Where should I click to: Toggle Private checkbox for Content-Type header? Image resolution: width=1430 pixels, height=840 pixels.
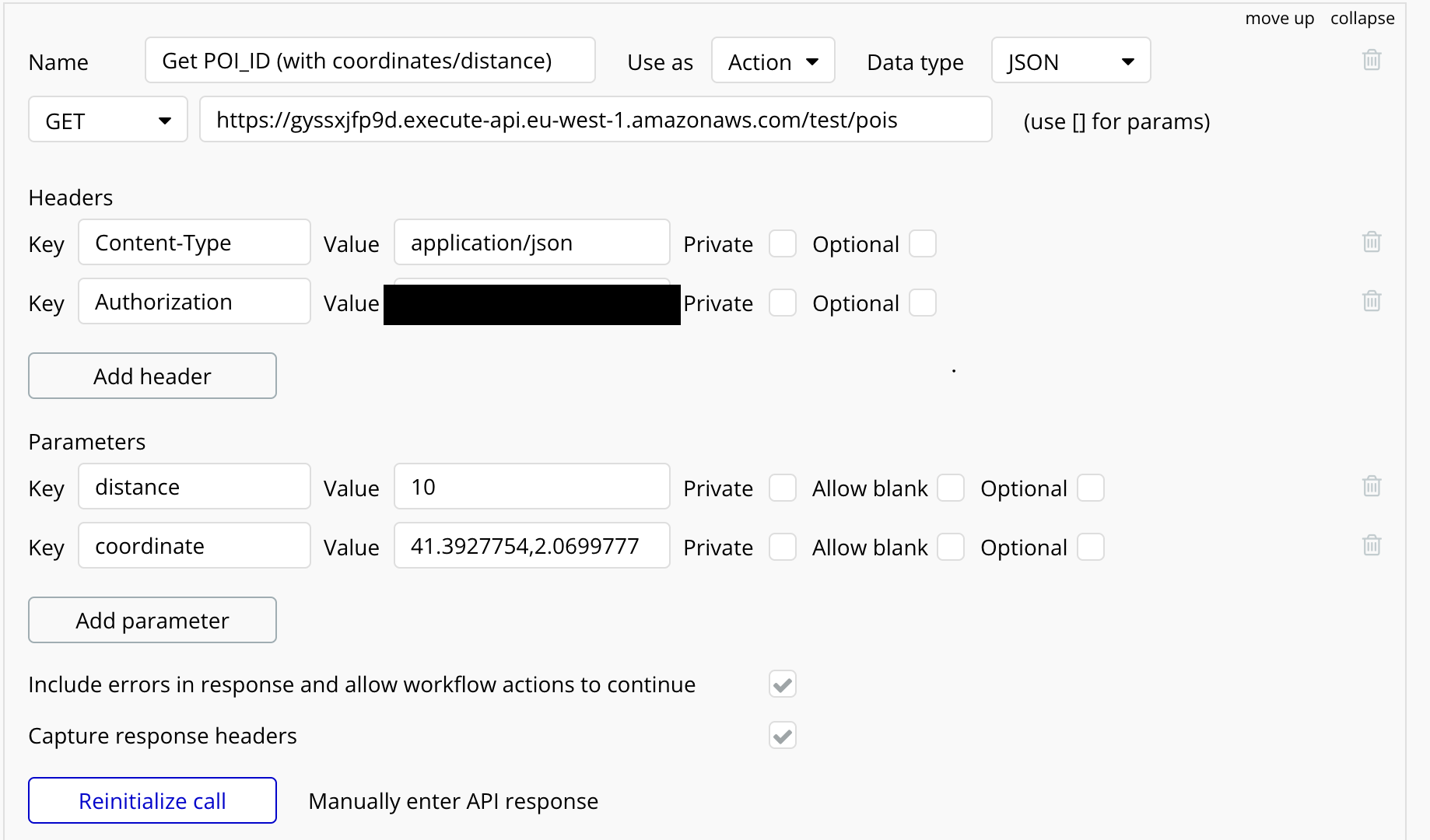[783, 243]
